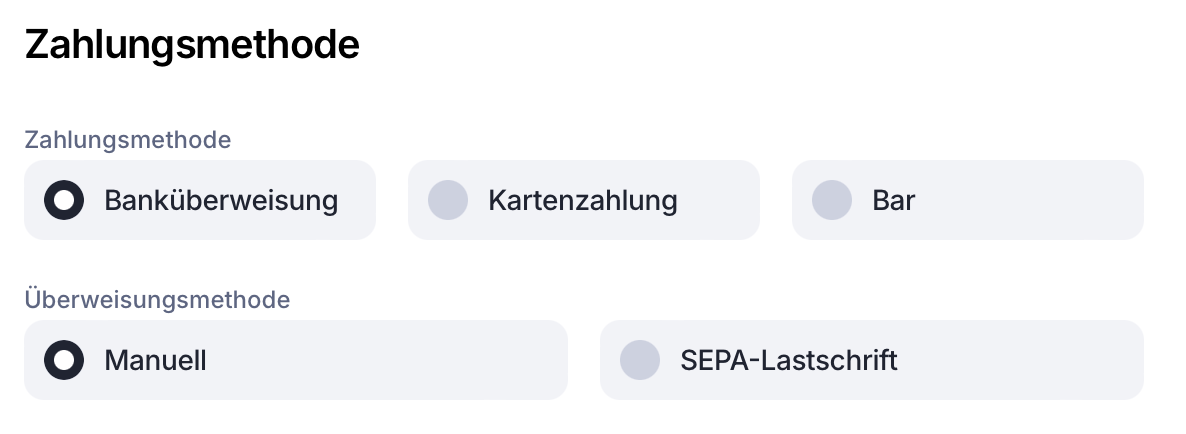The width and height of the screenshot is (1186, 434).
Task: Click empty area inside Kartenzahlung option card
Action: (720, 200)
